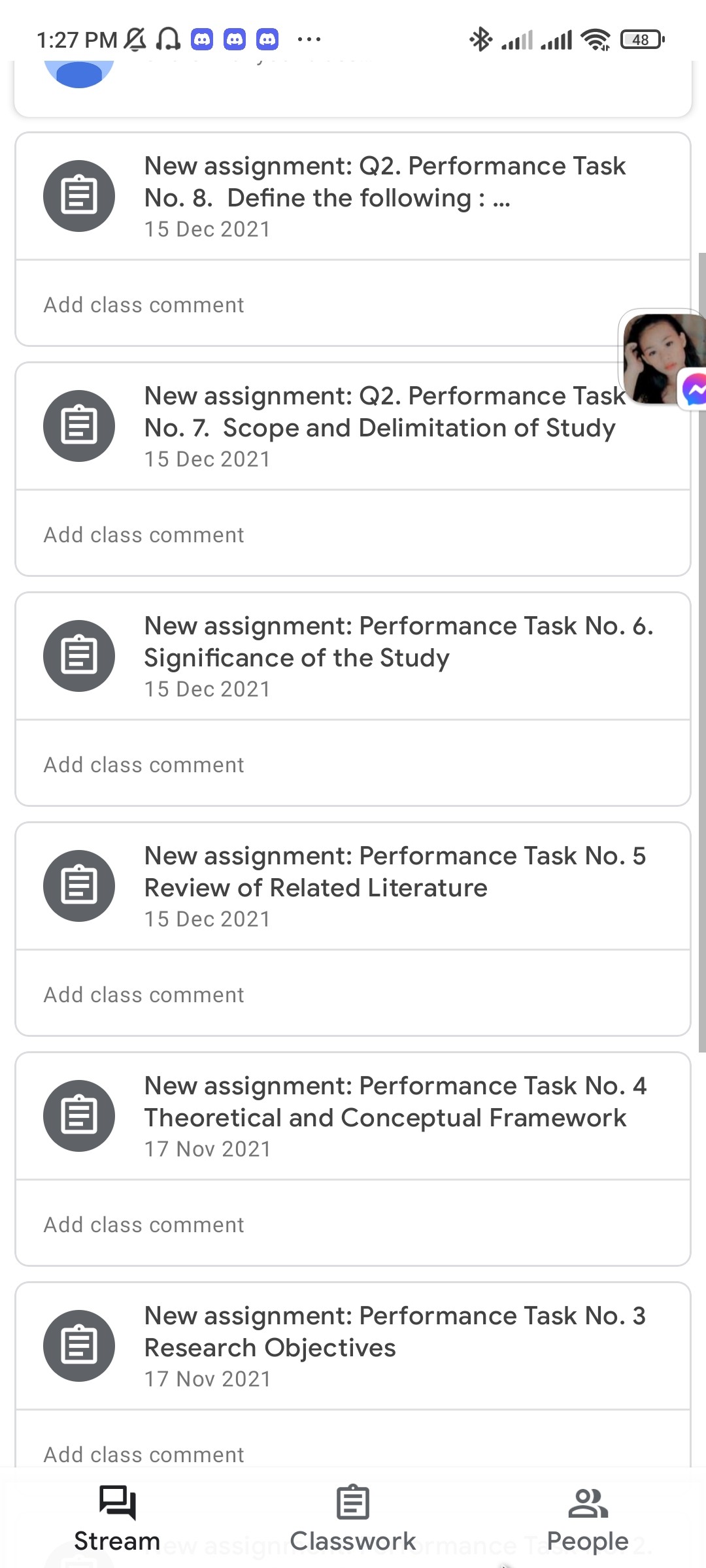The width and height of the screenshot is (706, 1568).
Task: Open Performance Task No. 4 Theoretical and Conceptual Framework
Action: (353, 1117)
